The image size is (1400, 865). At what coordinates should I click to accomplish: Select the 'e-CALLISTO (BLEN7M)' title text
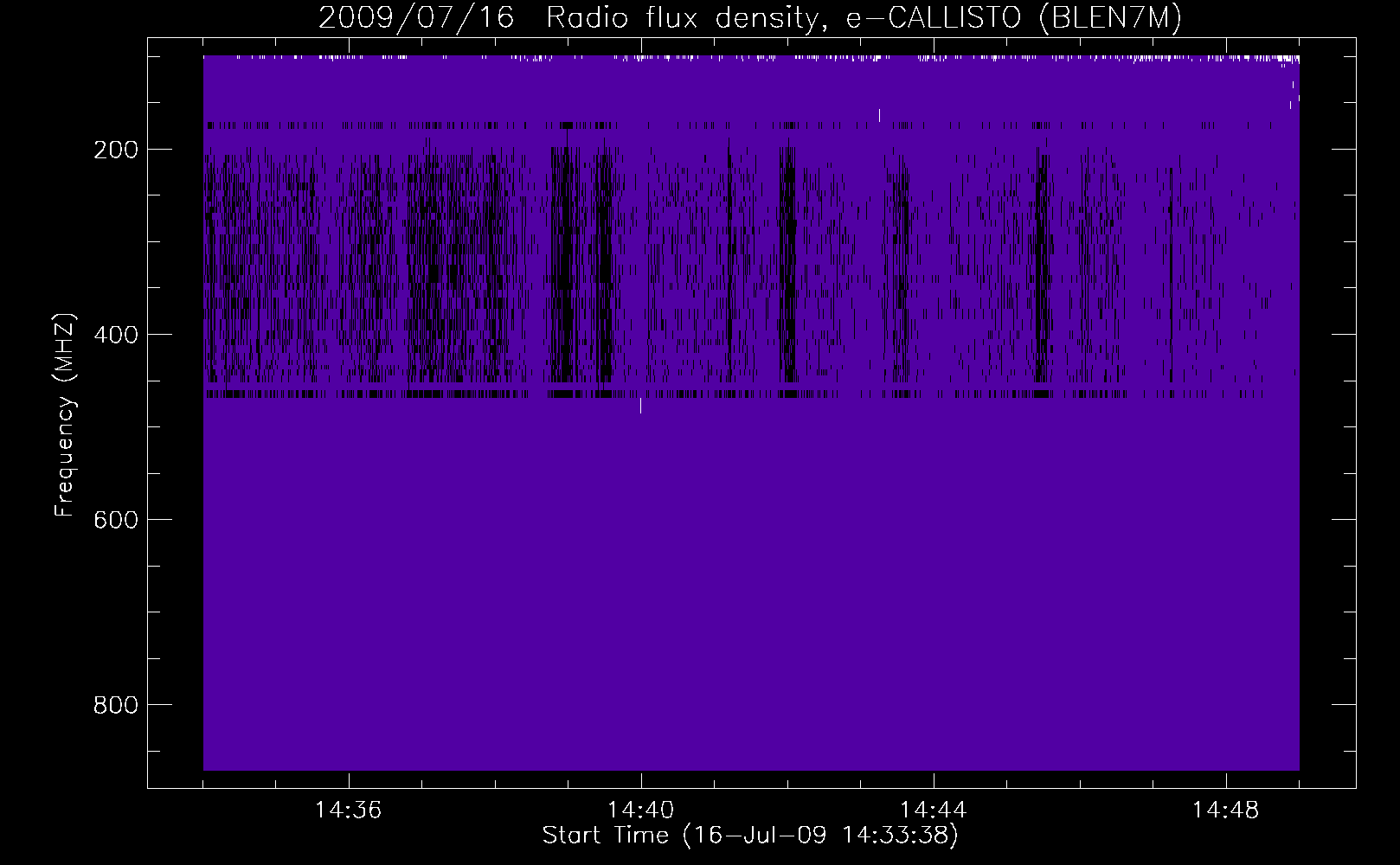tap(1013, 18)
